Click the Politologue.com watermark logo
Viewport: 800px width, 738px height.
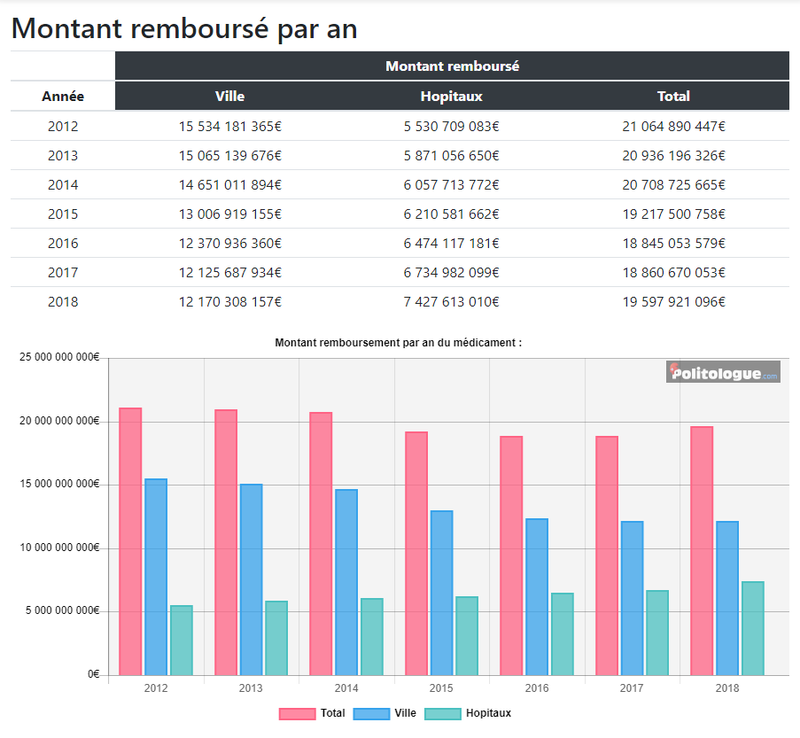(722, 371)
